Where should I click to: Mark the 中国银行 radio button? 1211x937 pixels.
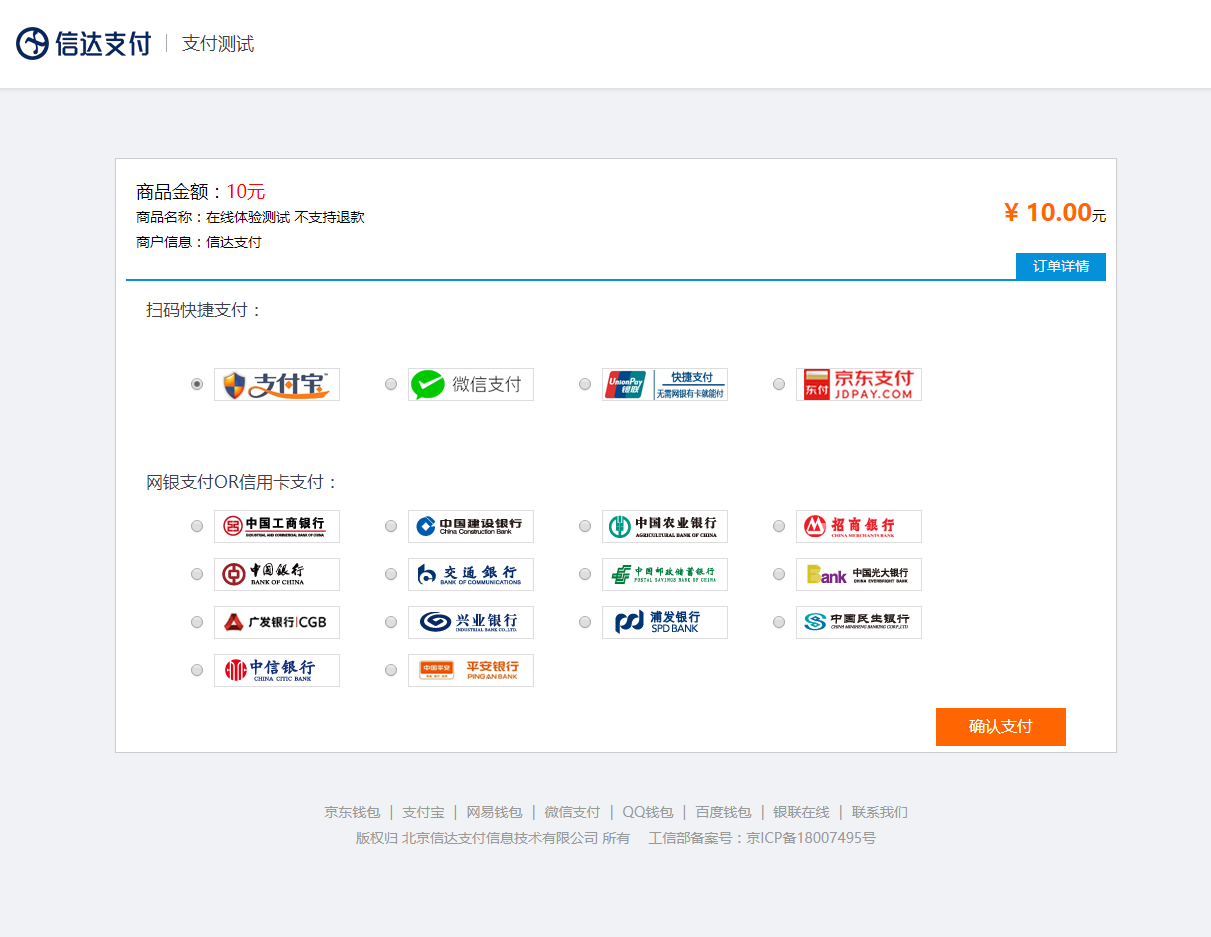tap(197, 574)
